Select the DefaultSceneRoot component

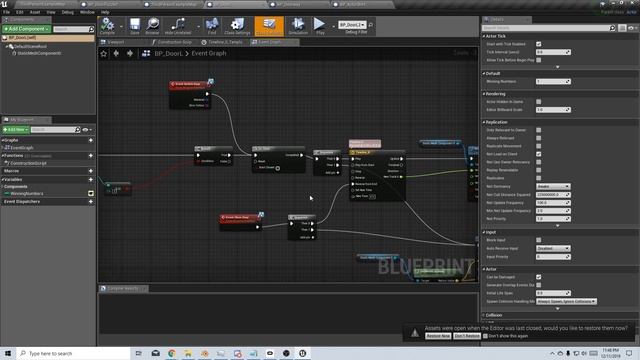pyautogui.click(x=30, y=47)
